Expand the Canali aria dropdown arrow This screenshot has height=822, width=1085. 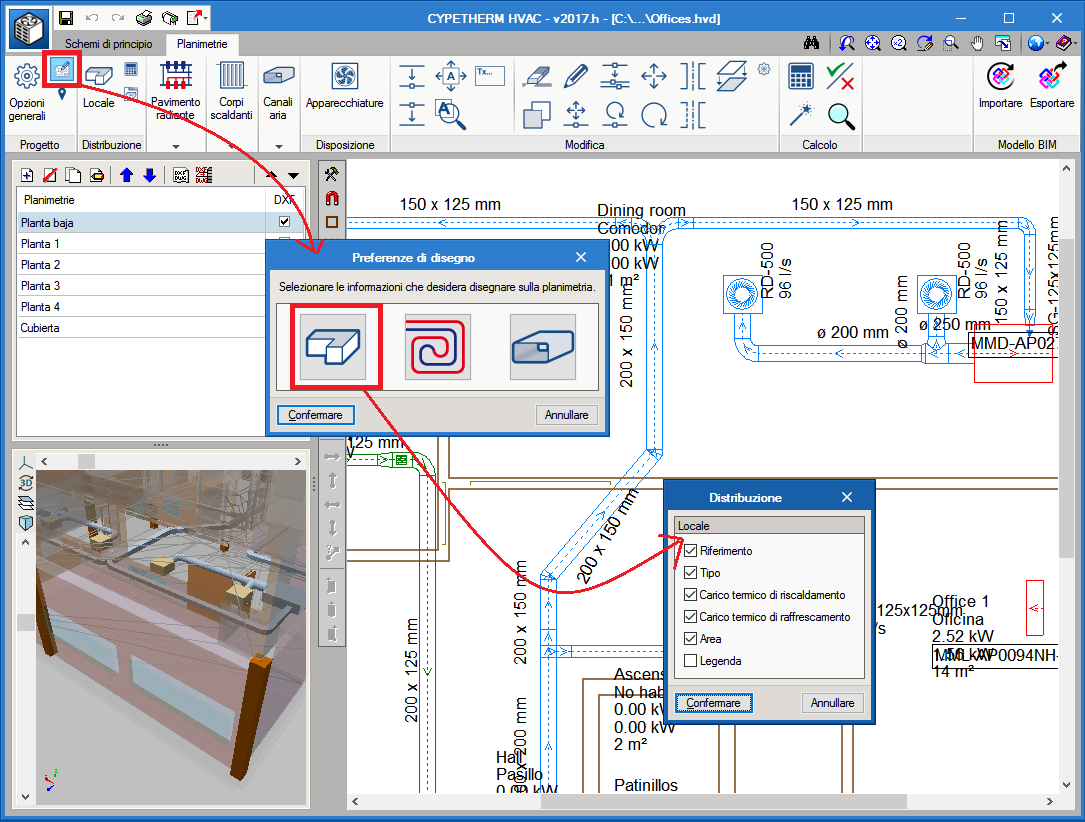(279, 146)
